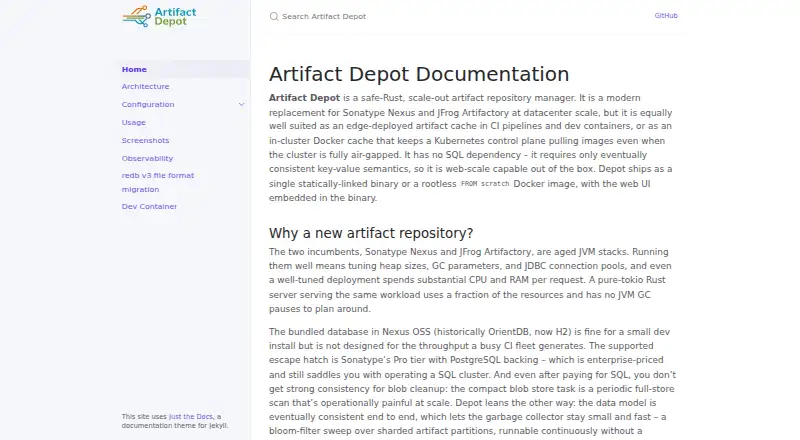
Task: Go to the Usage page
Action: click(134, 123)
